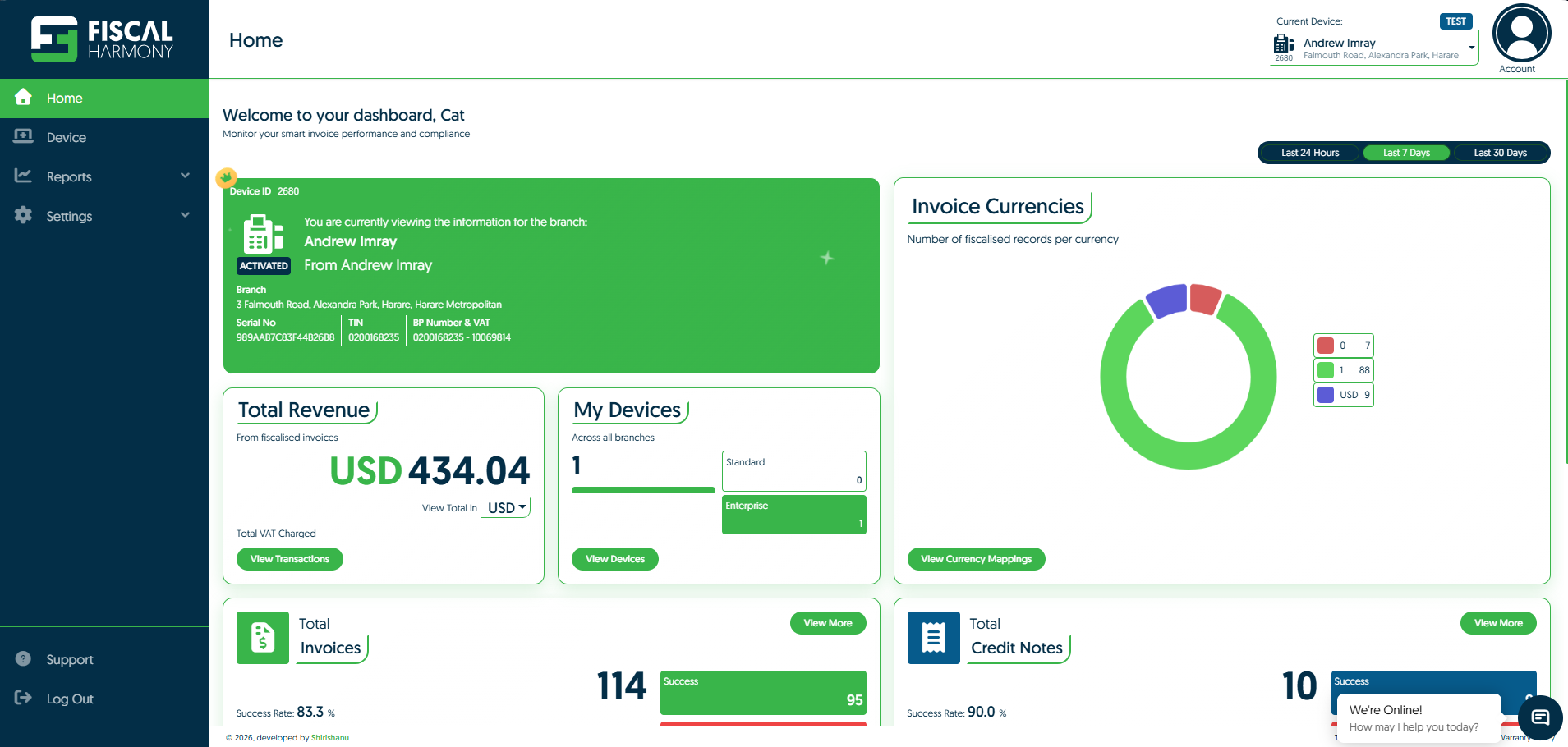1568x747 pixels.
Task: Click the Total Invoices document icon
Action: point(263,638)
